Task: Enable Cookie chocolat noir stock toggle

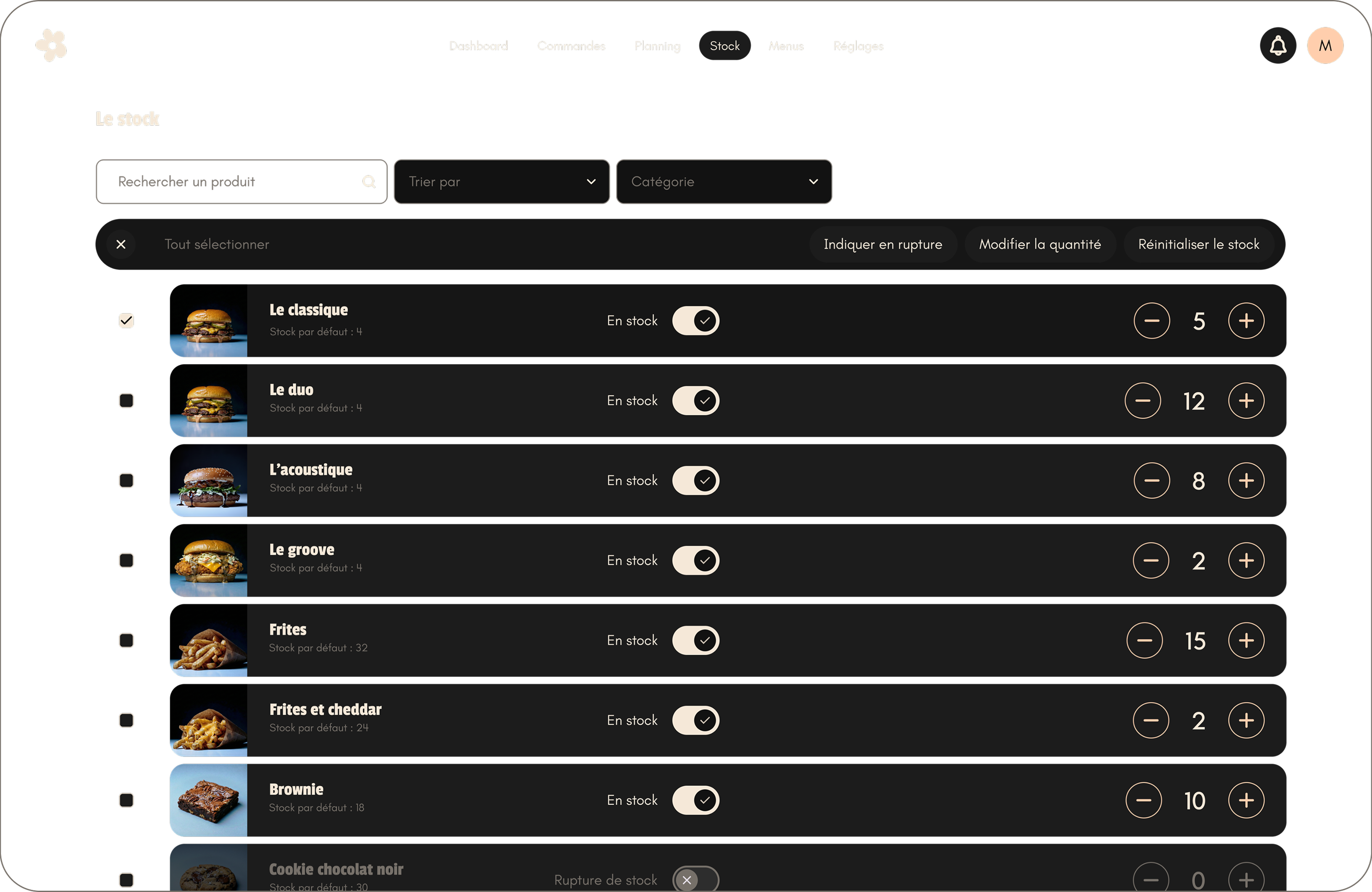Action: tap(695, 880)
